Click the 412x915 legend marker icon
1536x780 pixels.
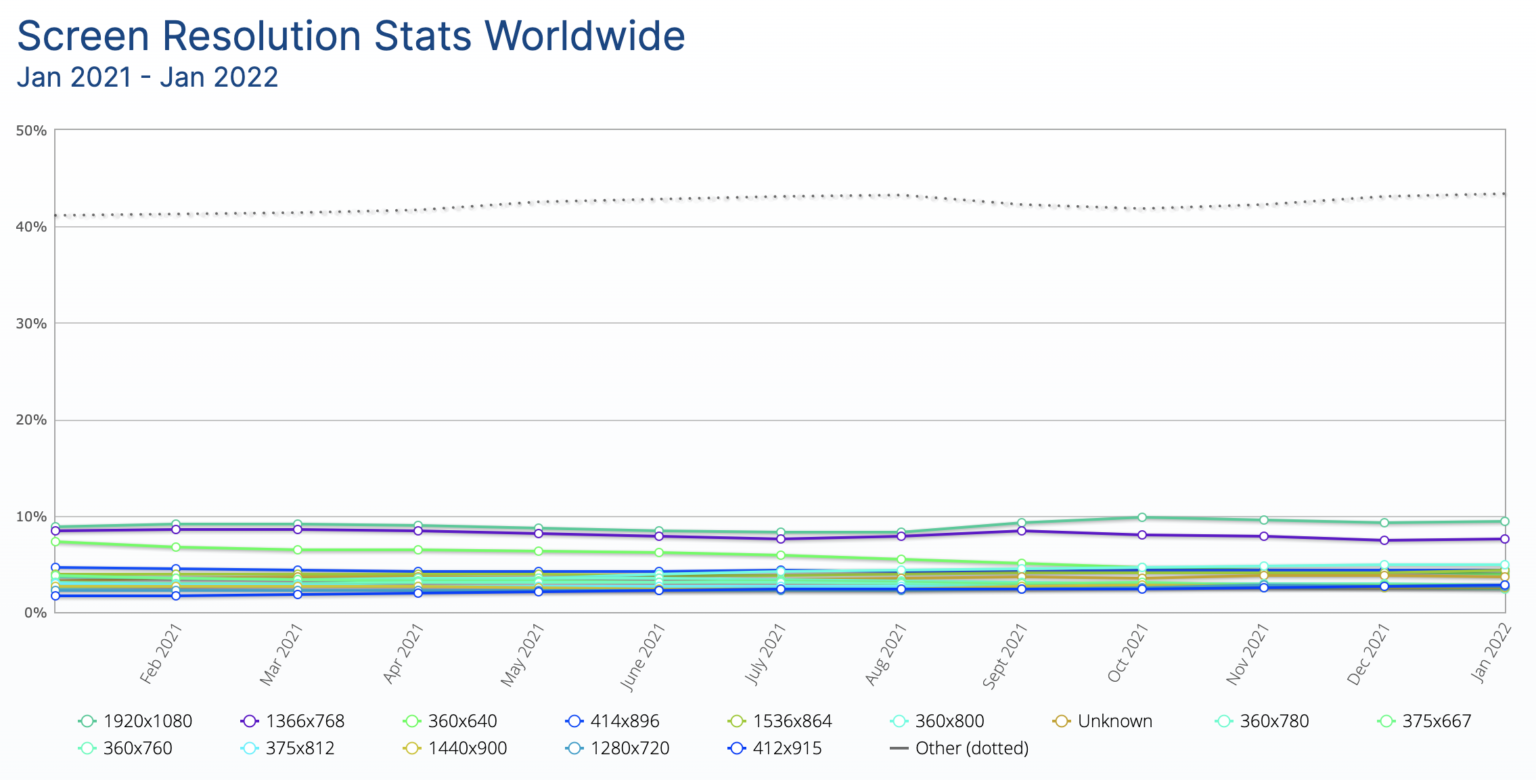point(737,748)
